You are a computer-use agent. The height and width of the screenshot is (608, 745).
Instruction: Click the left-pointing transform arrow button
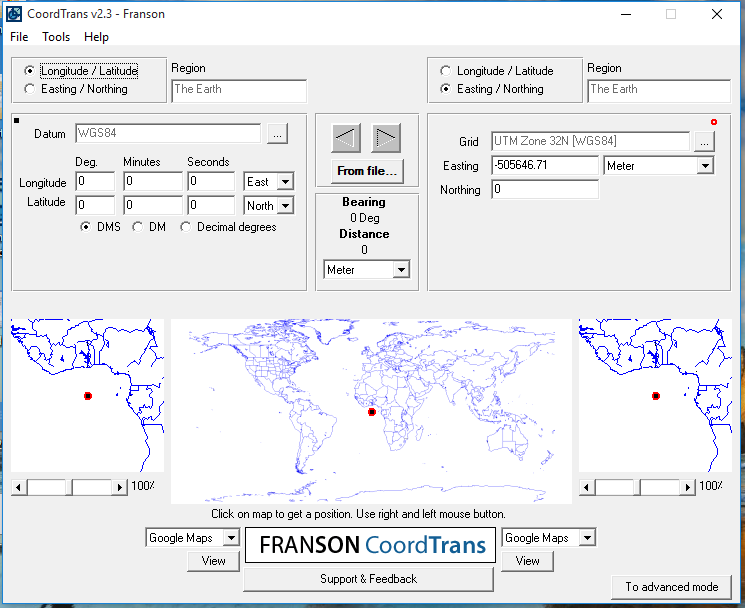(345, 138)
